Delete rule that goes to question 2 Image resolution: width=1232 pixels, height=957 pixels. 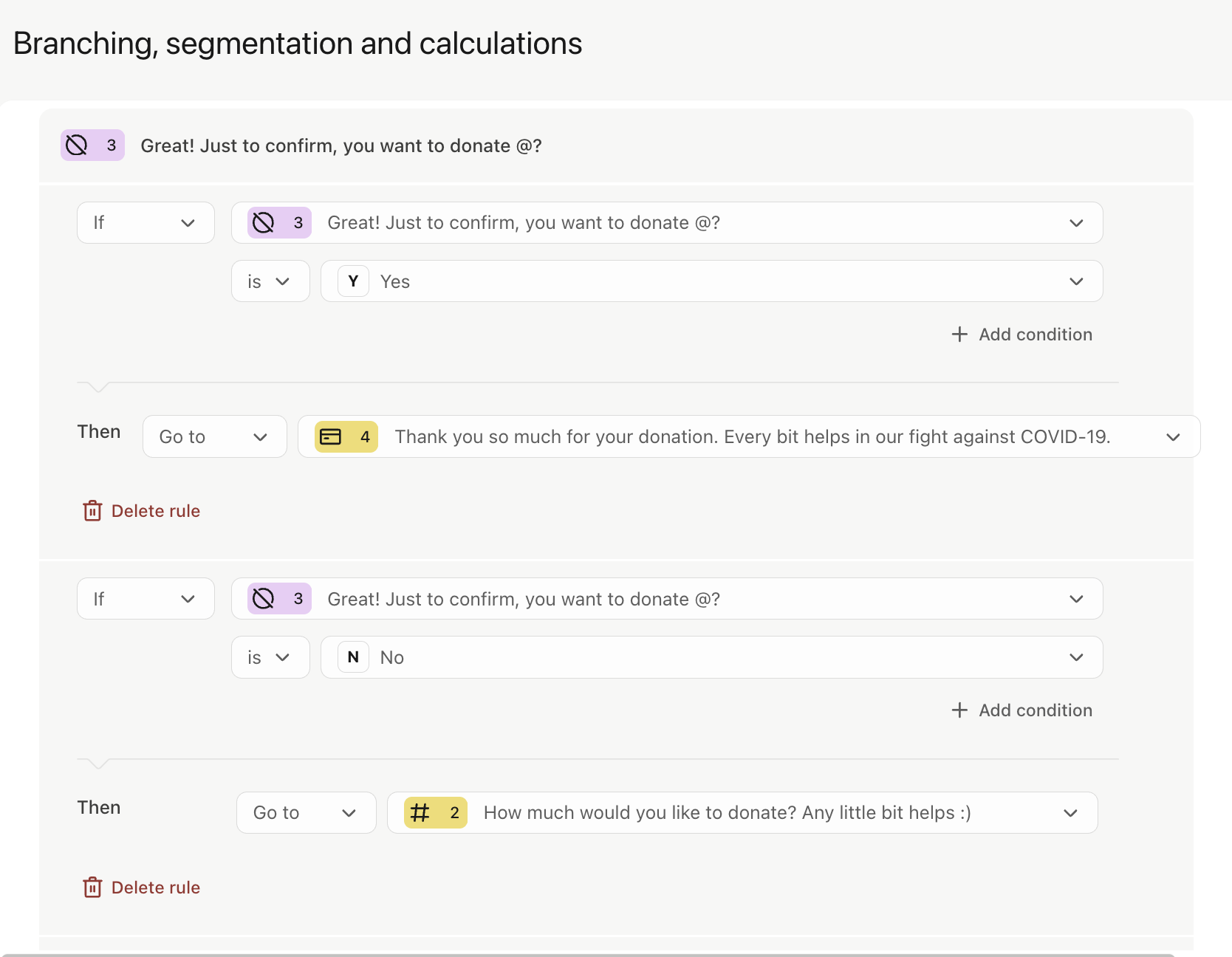pyautogui.click(x=141, y=888)
